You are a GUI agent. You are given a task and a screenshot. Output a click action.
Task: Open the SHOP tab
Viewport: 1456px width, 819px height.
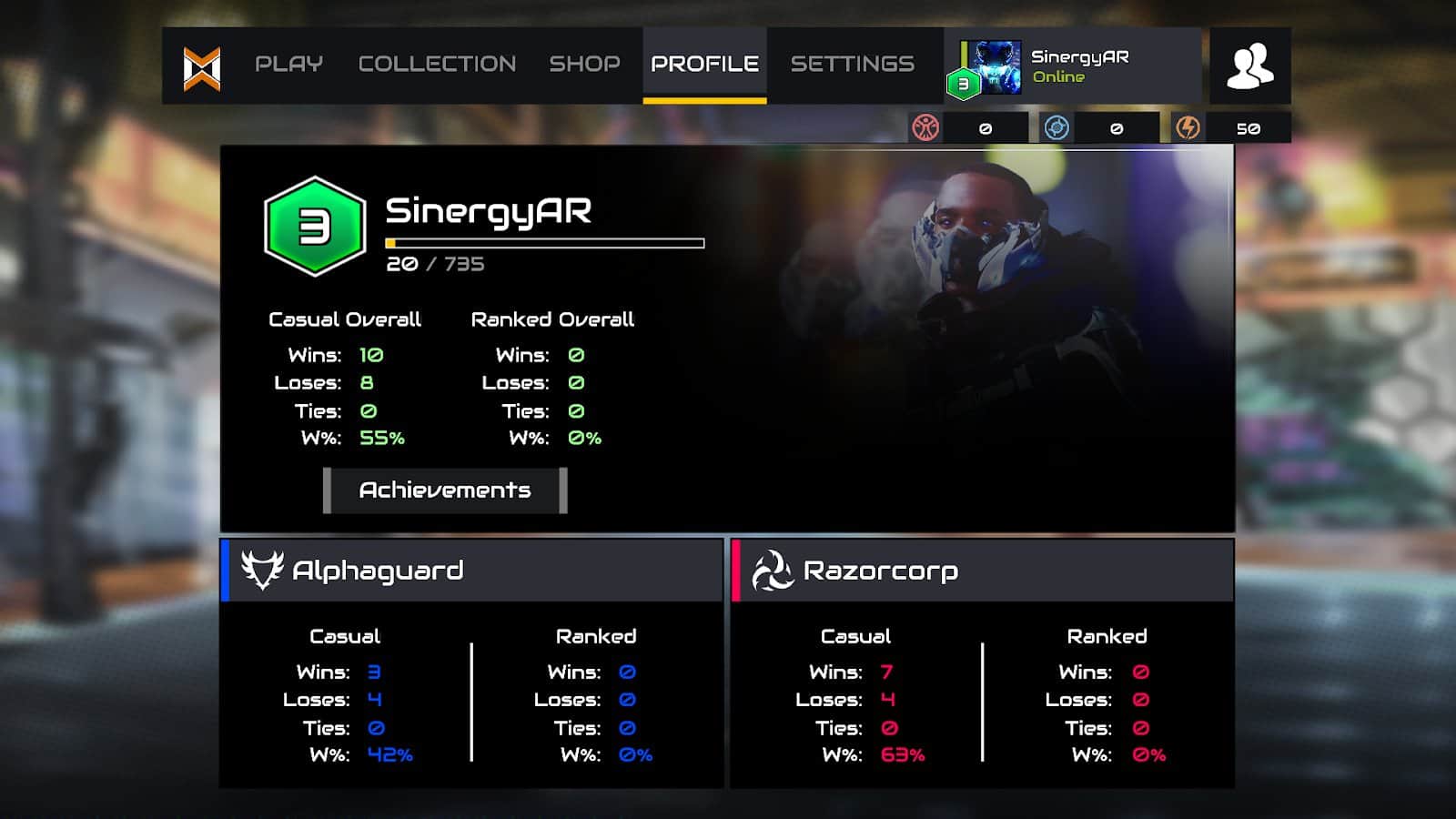584,64
